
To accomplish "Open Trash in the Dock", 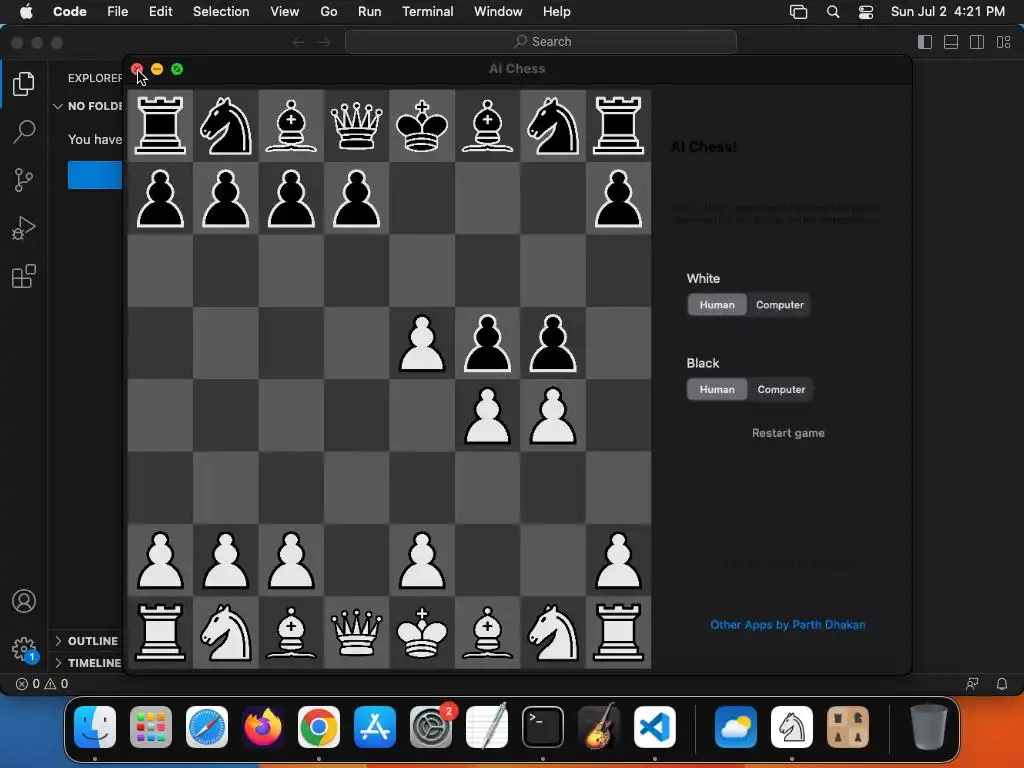I will pyautogui.click(x=929, y=727).
